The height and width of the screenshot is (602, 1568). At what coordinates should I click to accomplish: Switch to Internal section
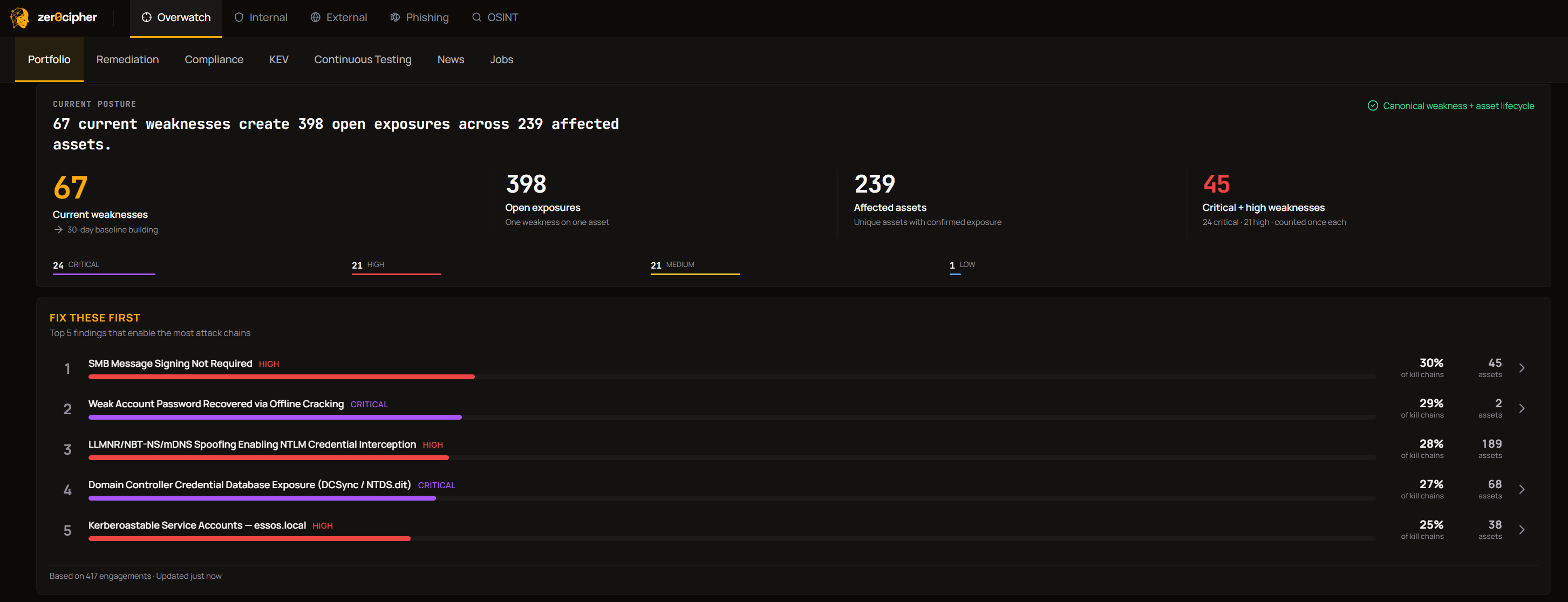[x=261, y=18]
